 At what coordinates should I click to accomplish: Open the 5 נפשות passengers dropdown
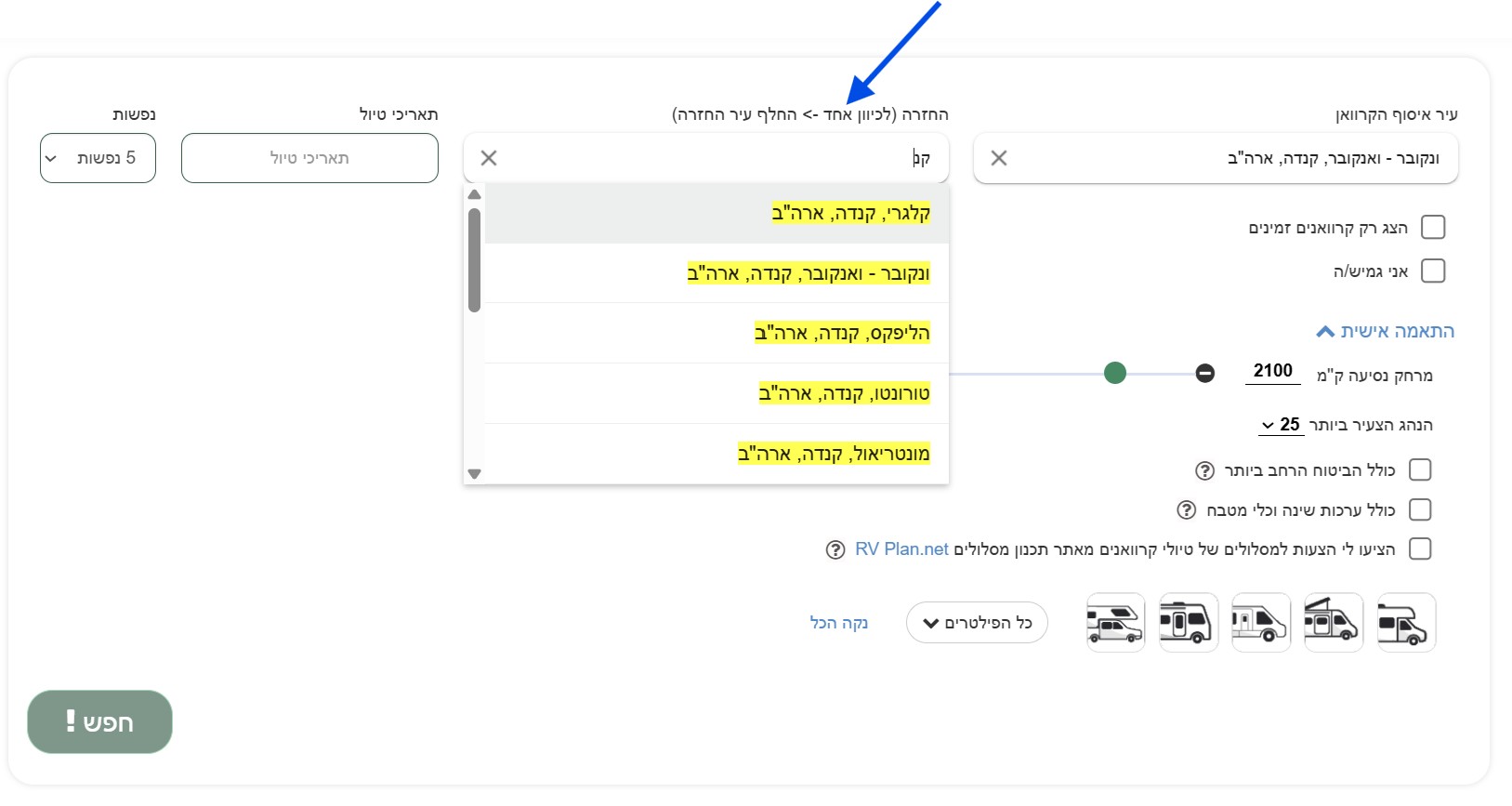(x=98, y=158)
